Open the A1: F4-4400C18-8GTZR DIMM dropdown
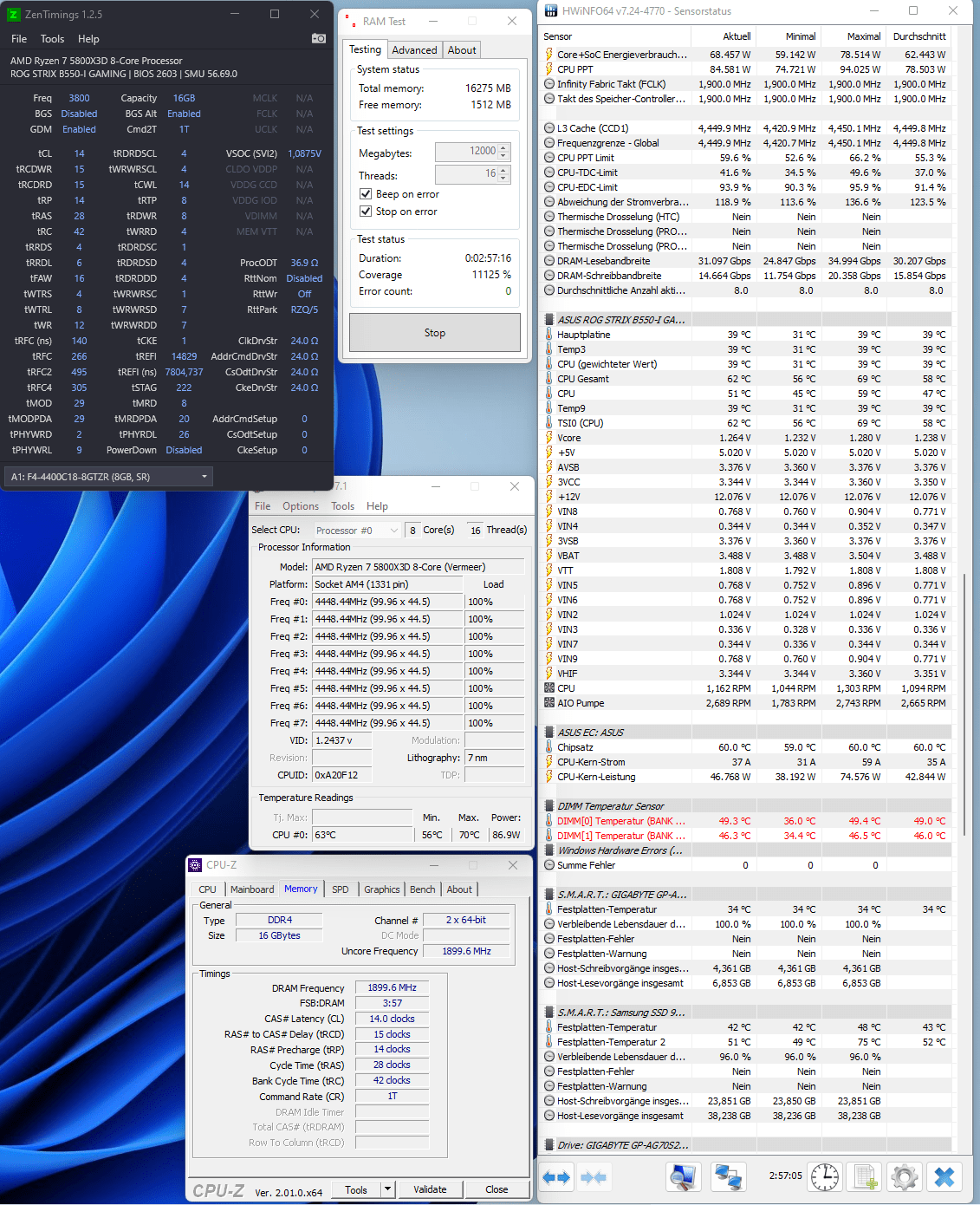The width and height of the screenshot is (980, 1205). pyautogui.click(x=109, y=476)
